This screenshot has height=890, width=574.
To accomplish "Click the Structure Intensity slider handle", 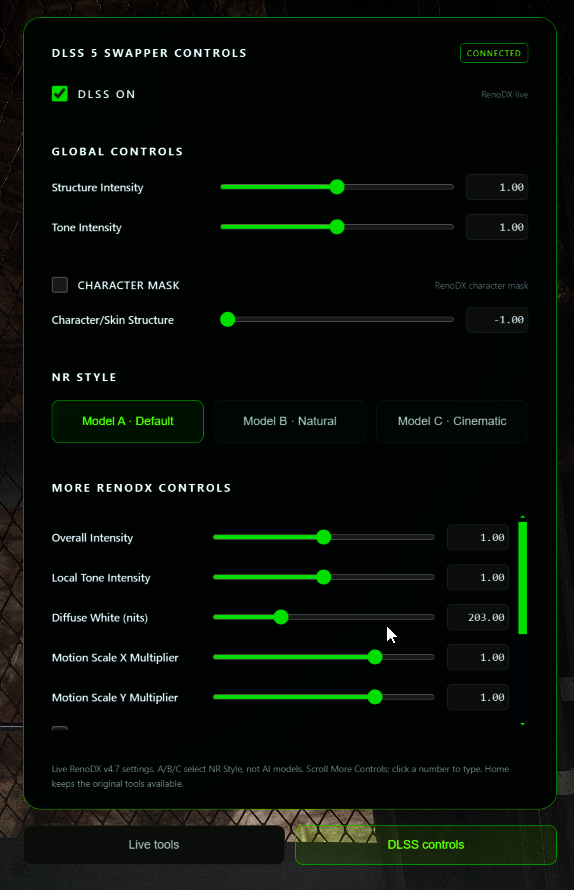I will [x=337, y=187].
